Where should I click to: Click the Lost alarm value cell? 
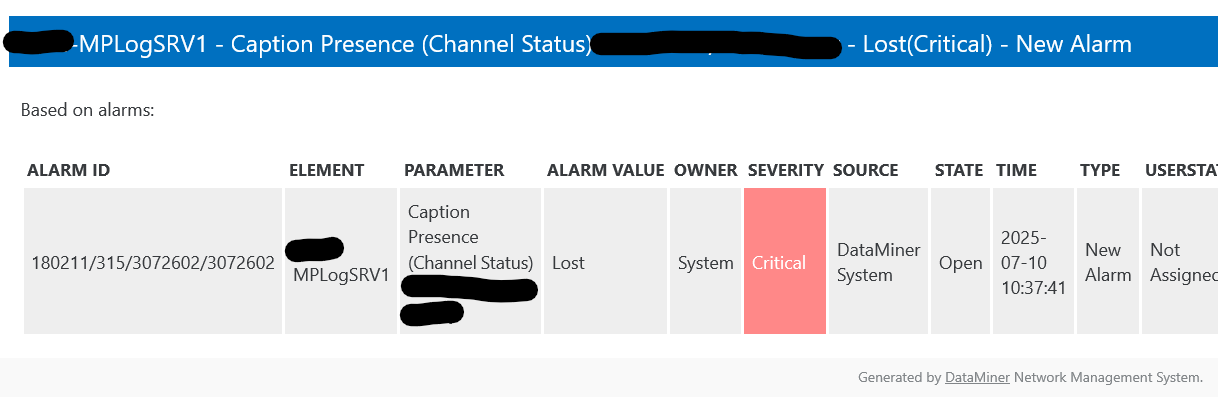(x=605, y=261)
